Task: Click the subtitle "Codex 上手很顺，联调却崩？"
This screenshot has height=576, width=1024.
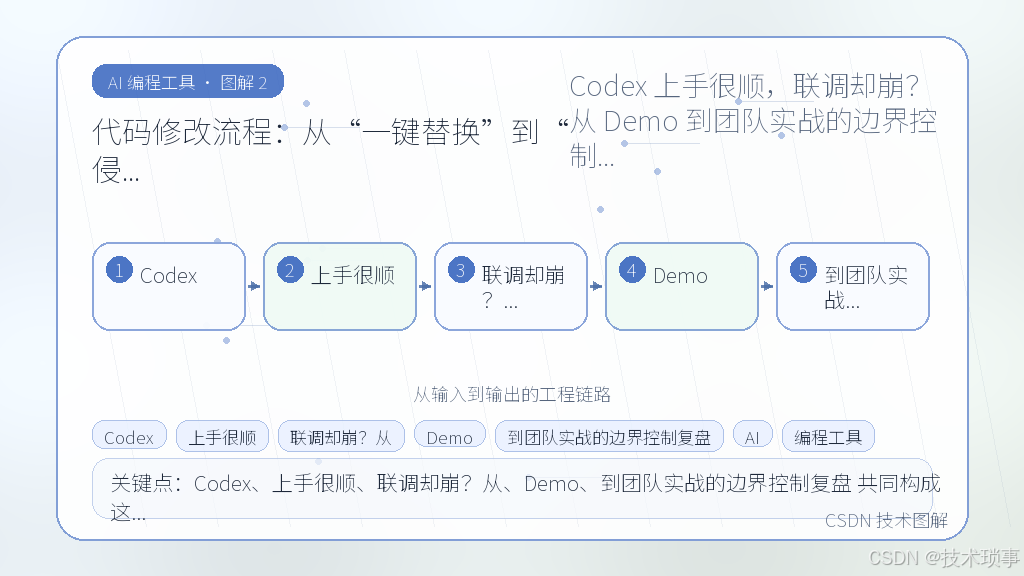Action: click(744, 86)
